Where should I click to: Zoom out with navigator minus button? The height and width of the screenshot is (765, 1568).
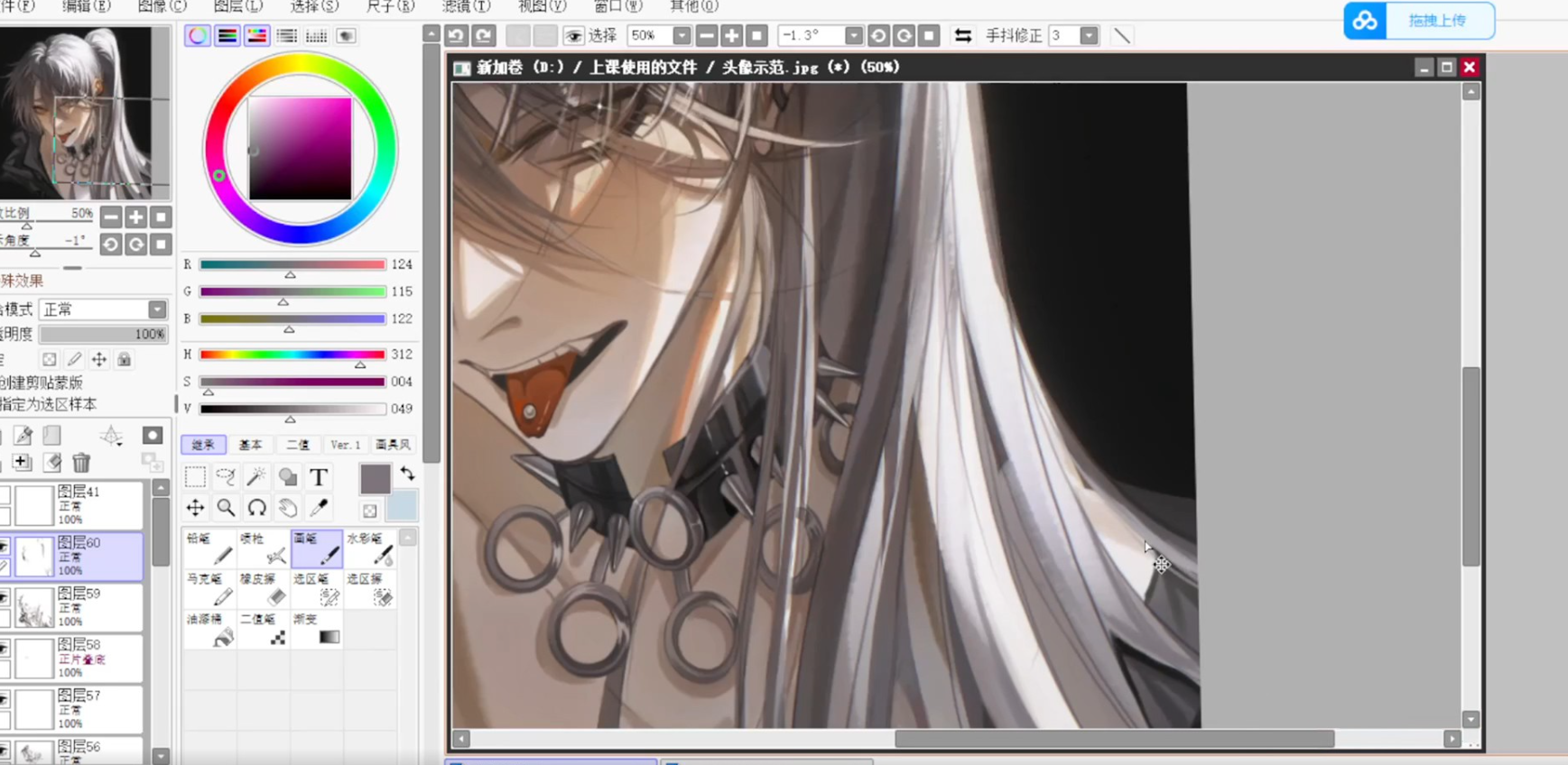110,217
